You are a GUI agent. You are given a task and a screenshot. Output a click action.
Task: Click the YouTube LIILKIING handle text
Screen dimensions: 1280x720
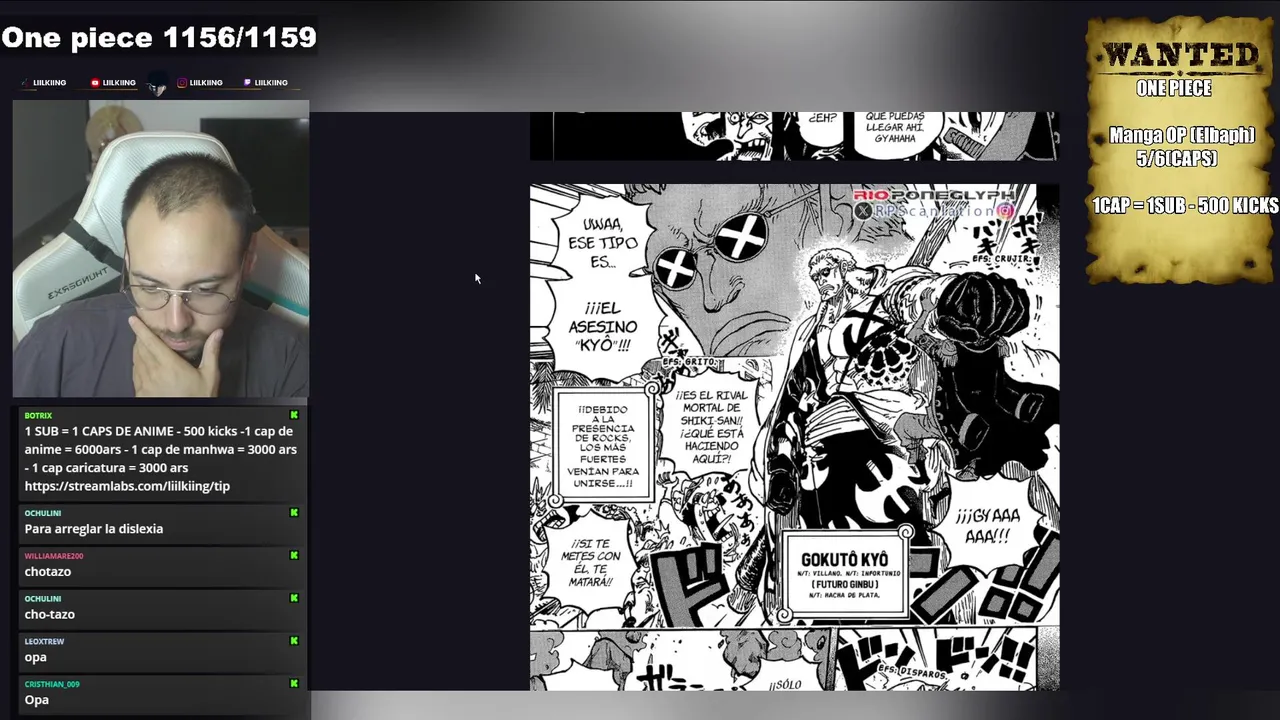click(119, 83)
